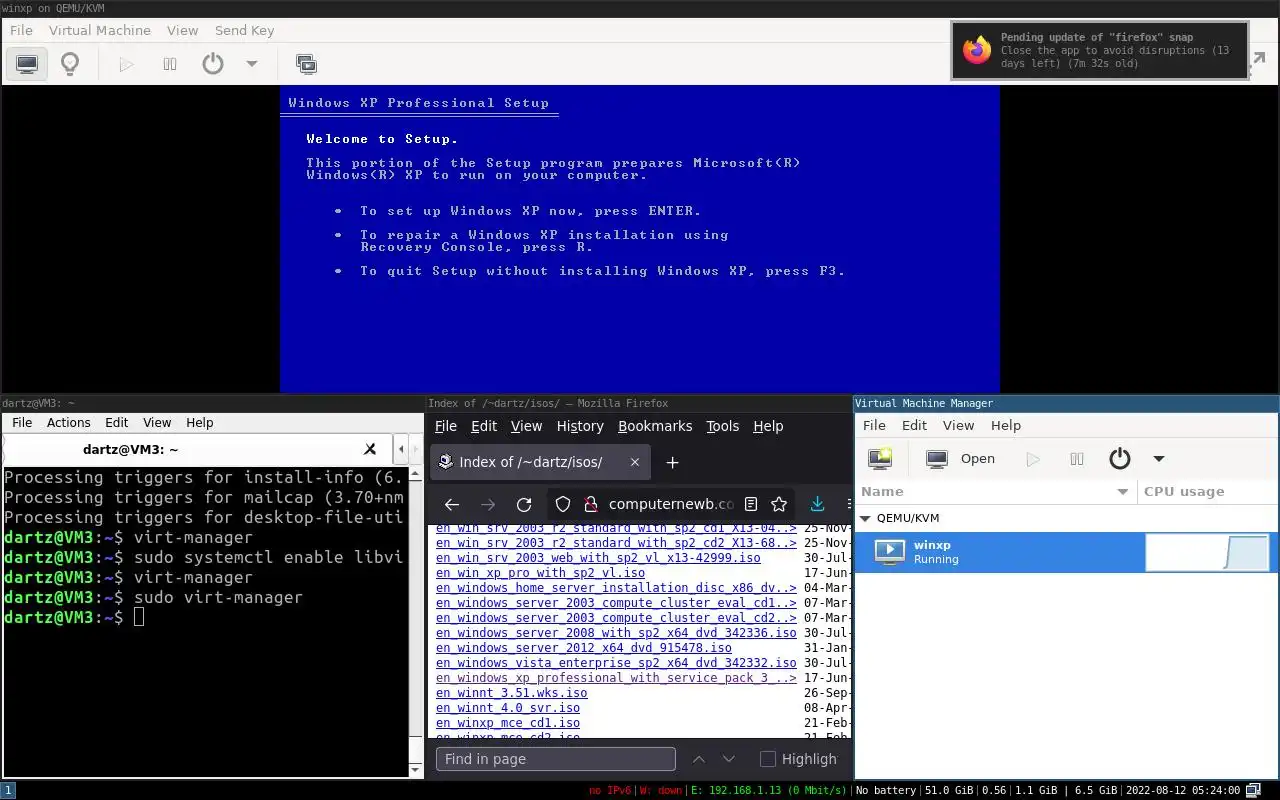
Task: Open en_winxp_mce_cd1.iso link
Action: coord(508,723)
